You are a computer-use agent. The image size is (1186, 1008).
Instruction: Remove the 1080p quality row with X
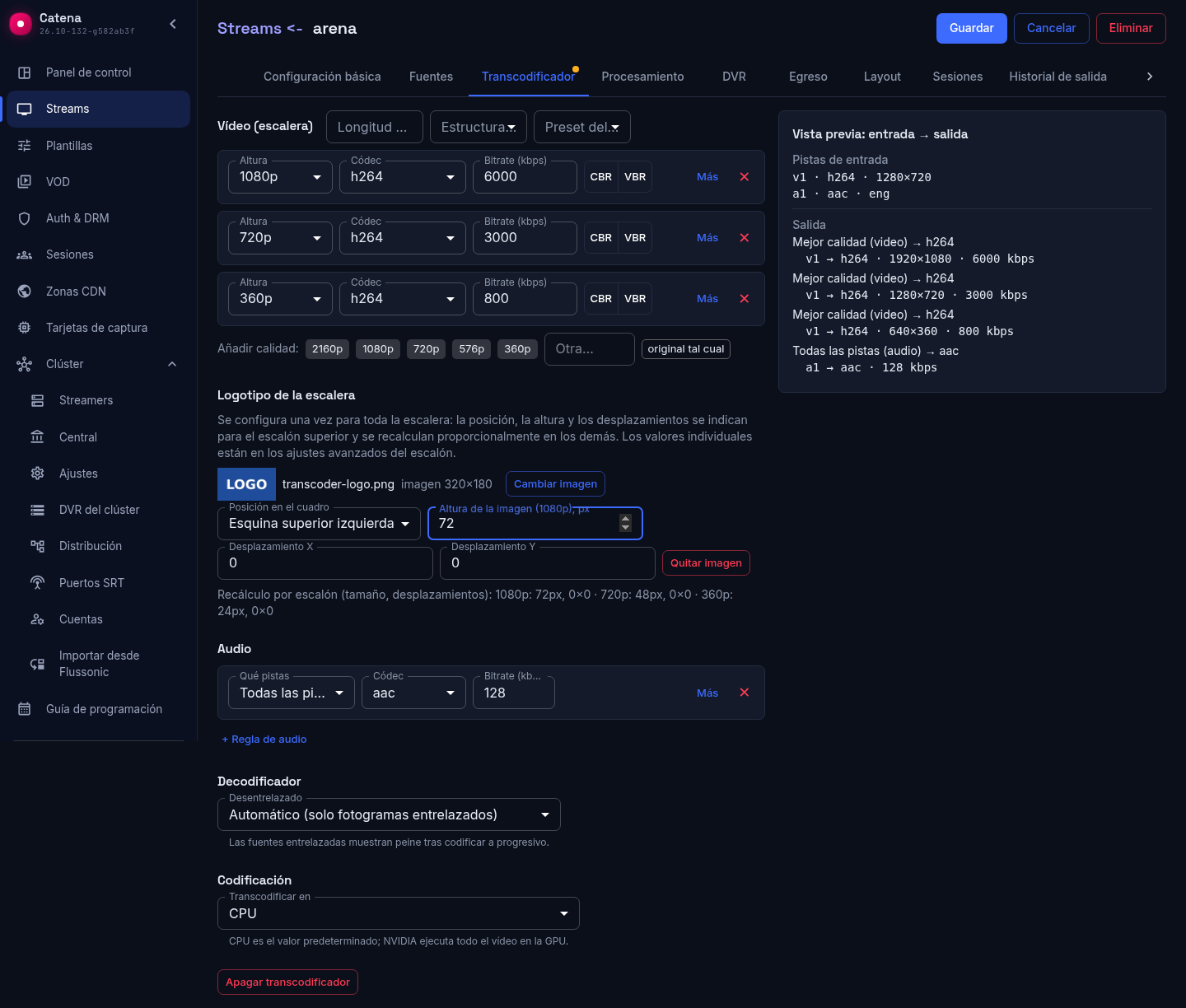point(745,177)
